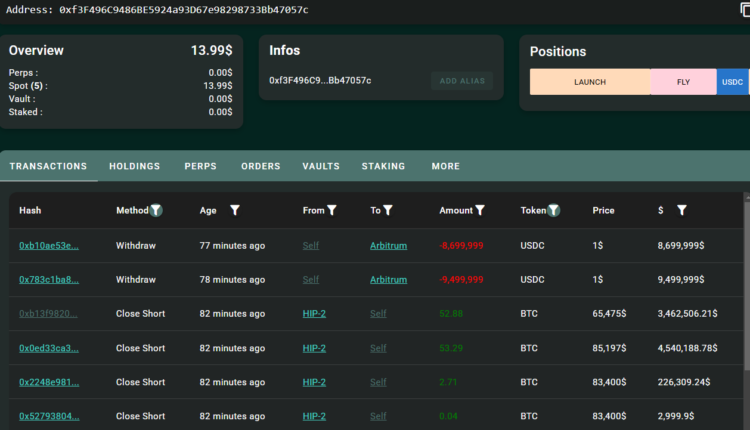The height and width of the screenshot is (430, 750).
Task: Click Arbitrum link in the first row
Action: coord(388,245)
